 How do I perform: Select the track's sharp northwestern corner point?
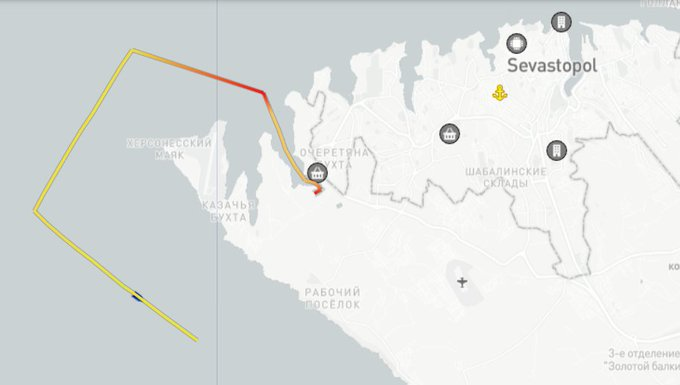coord(132,51)
